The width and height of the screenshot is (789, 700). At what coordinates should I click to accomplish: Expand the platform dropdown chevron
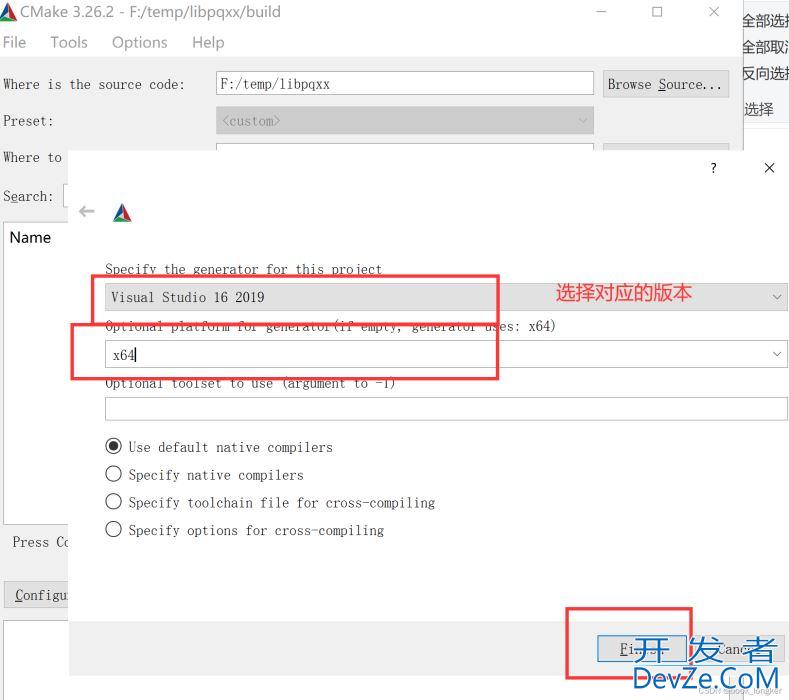pyautogui.click(x=776, y=354)
